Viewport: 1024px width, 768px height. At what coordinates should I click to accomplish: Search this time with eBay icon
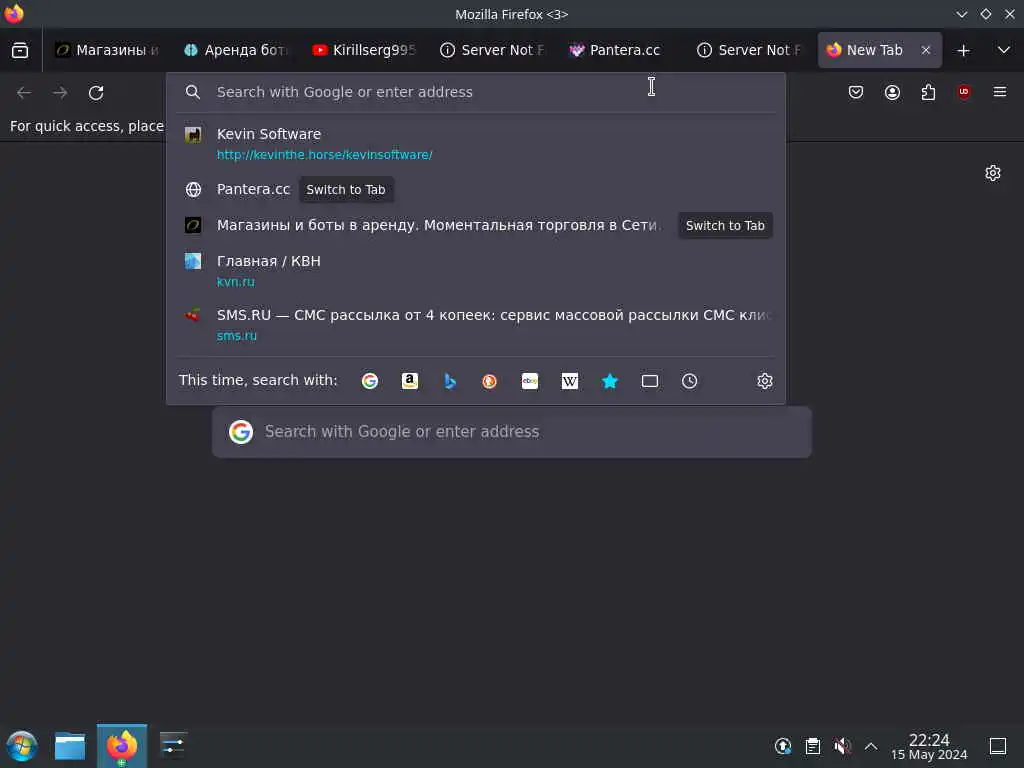[530, 381]
